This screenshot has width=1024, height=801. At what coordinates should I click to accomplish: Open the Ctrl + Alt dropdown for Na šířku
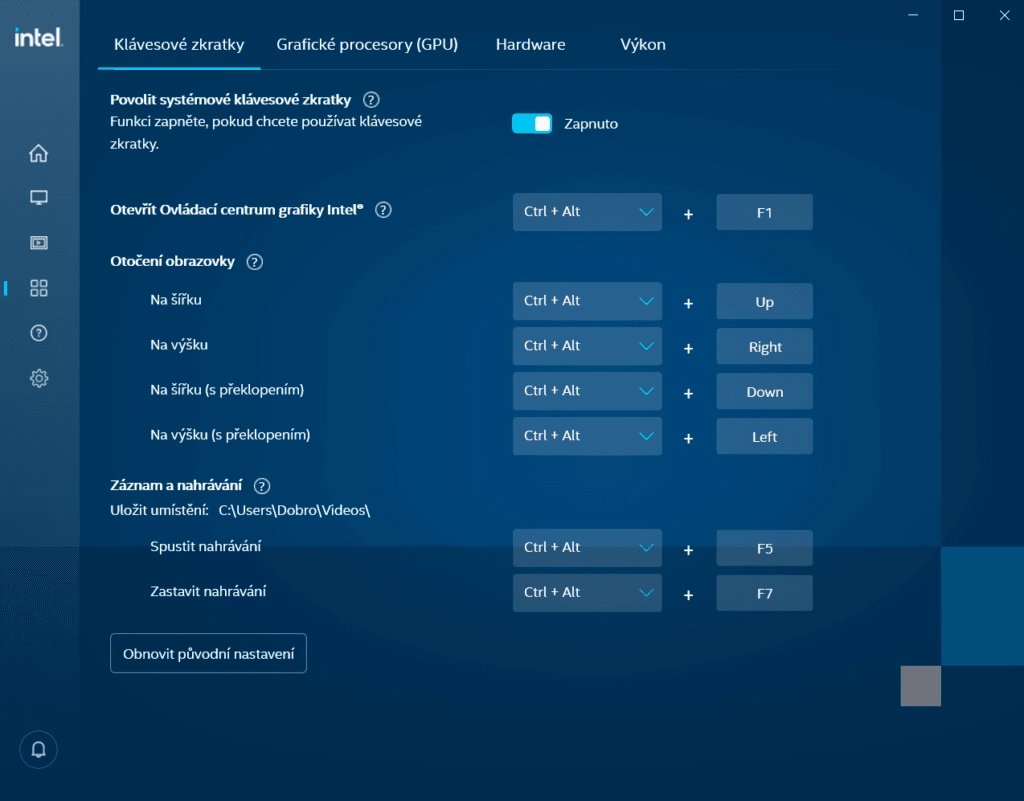587,300
